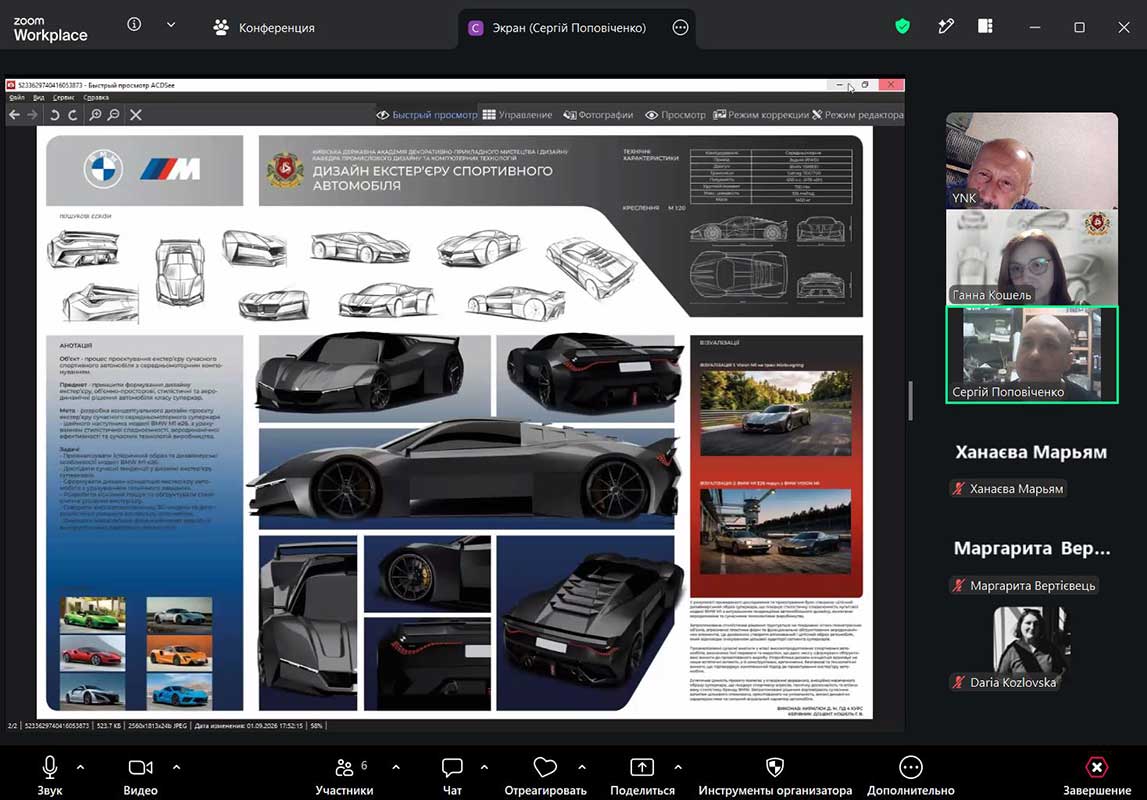Viewport: 1147px width, 800px height.
Task: Open the annotation pen tool
Action: pos(946,27)
